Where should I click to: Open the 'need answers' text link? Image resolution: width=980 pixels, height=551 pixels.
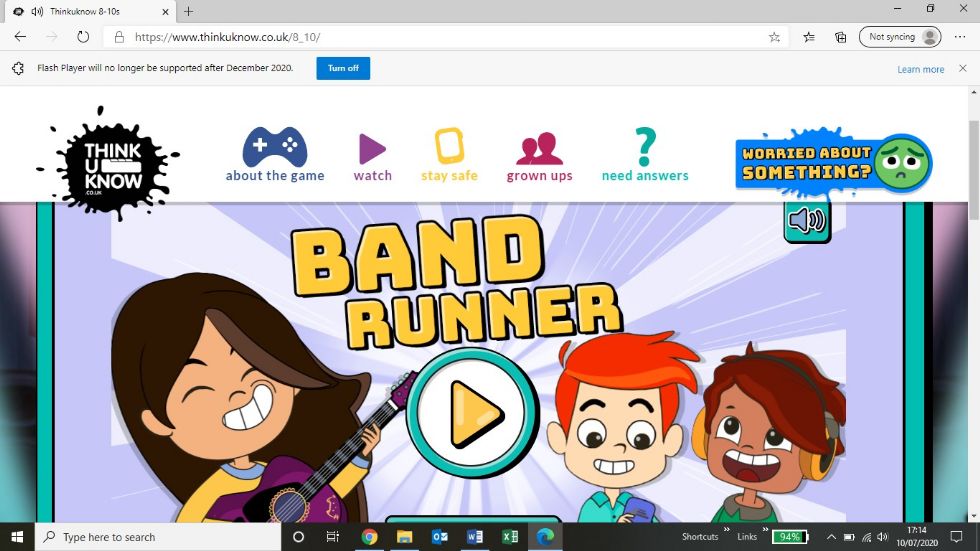point(645,176)
